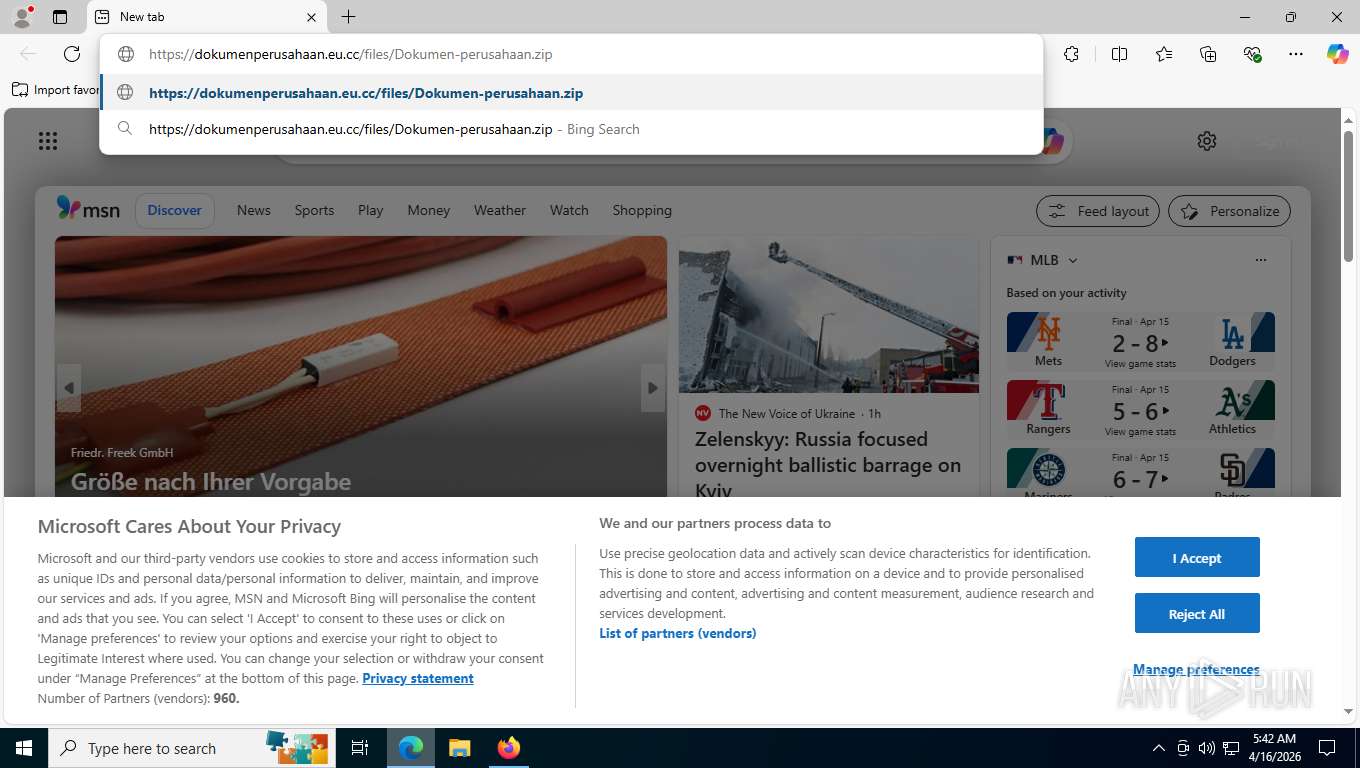Open Browser essentials heart icon

pyautogui.click(x=1252, y=54)
